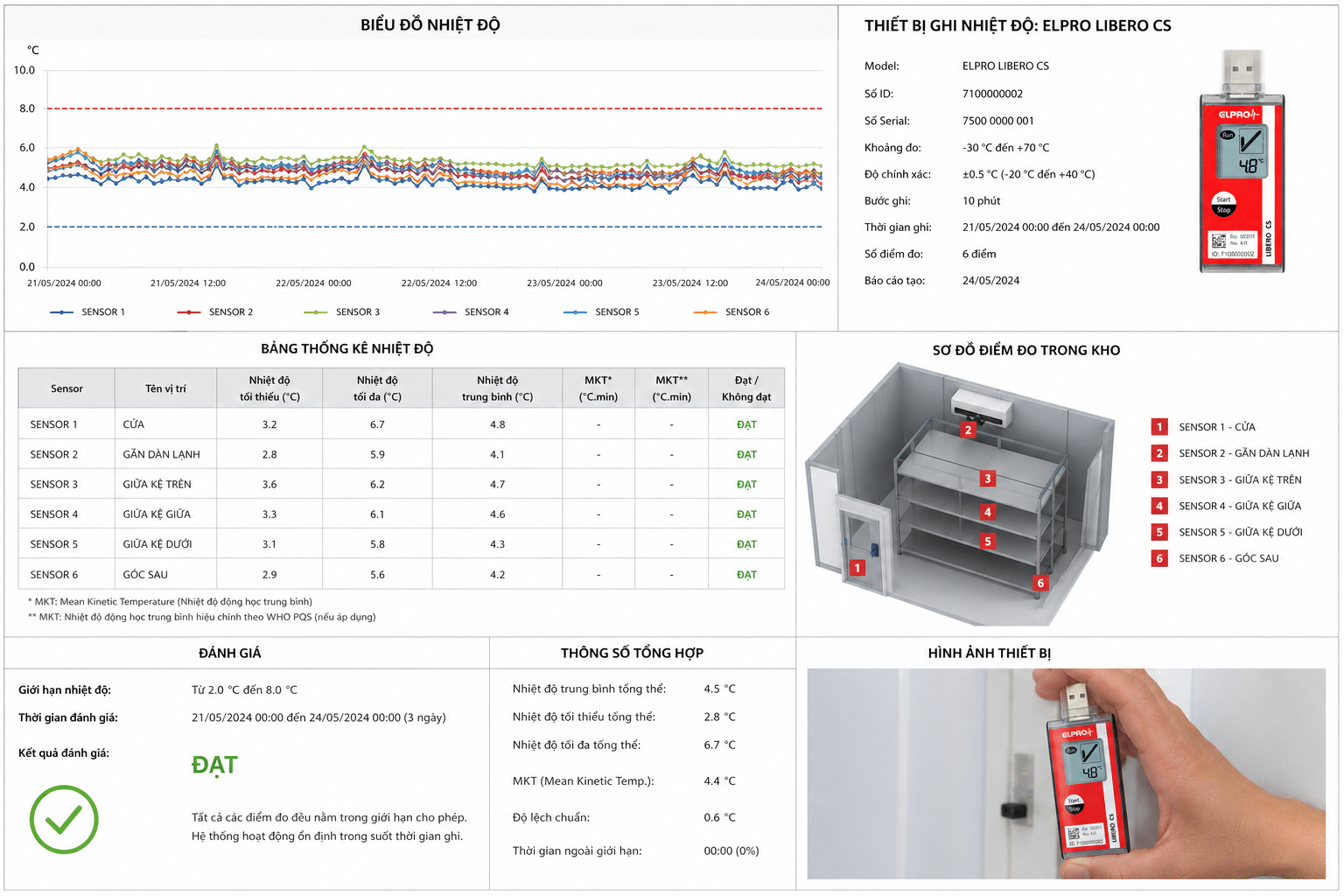1344x896 pixels.
Task: Click the 5.8 max value for SENSOR 5
Action: [377, 544]
